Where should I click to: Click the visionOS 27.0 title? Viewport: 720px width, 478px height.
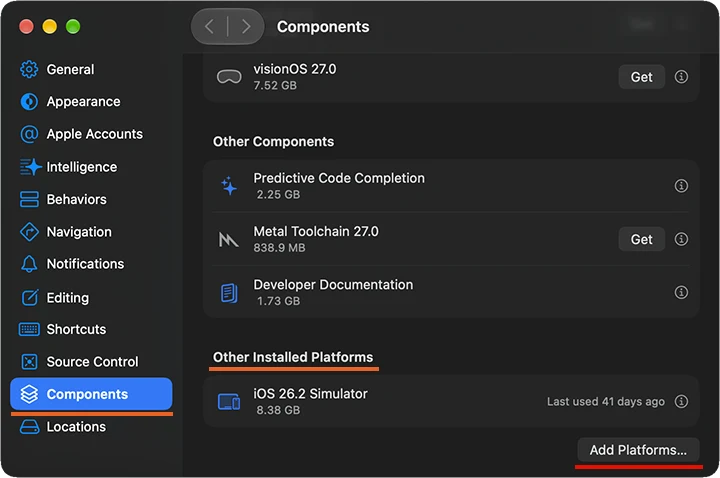[x=295, y=69]
